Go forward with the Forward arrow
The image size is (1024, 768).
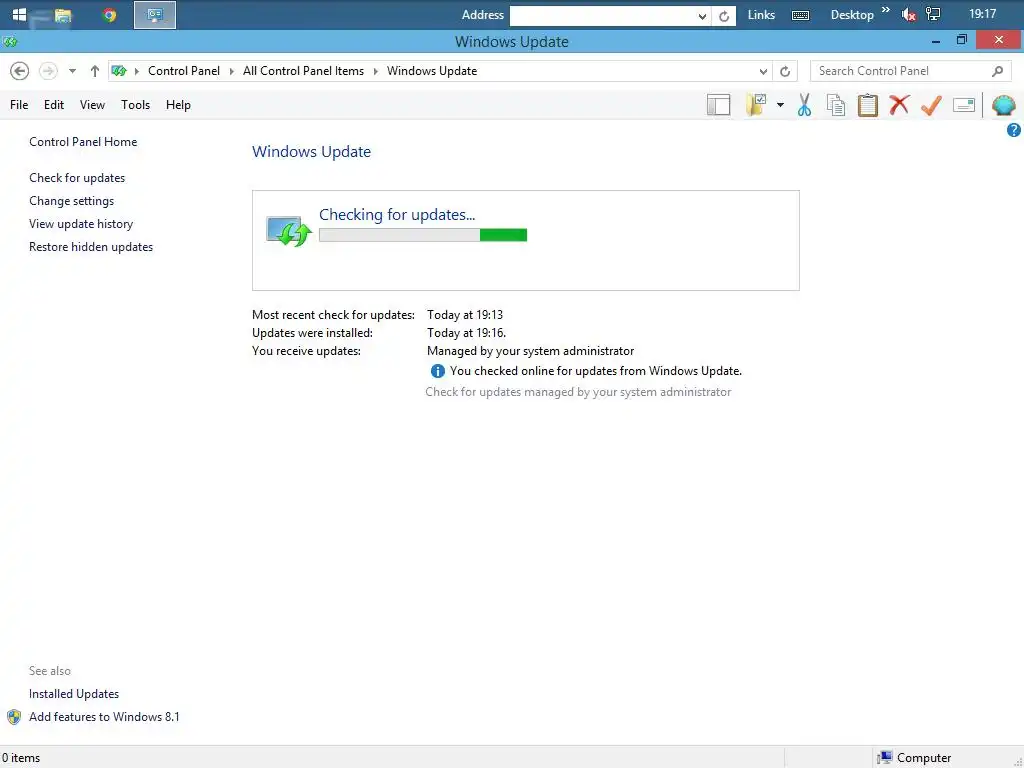tap(48, 71)
